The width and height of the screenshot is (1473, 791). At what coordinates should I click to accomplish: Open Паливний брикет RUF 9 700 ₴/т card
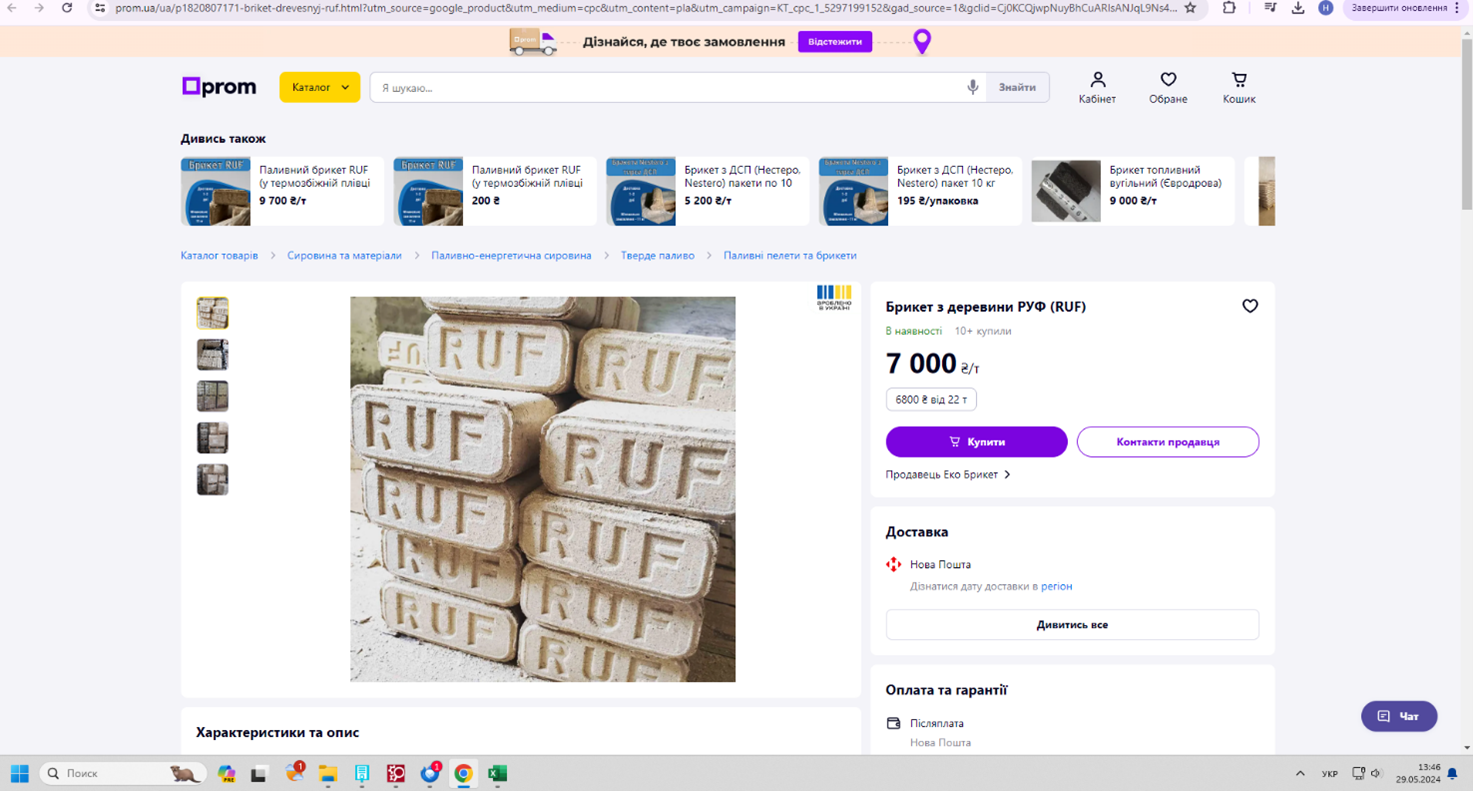(x=282, y=191)
